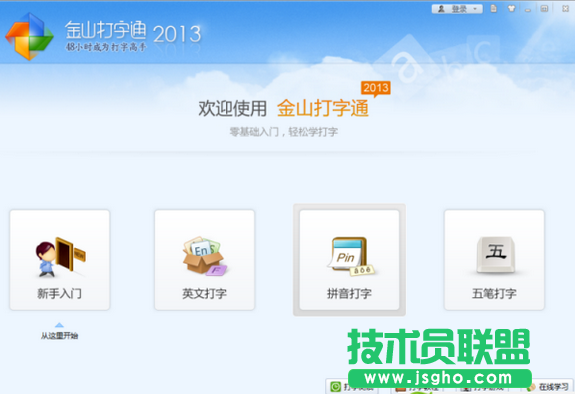Close the 金山打字通 window
The image size is (575, 394).
coord(565,8)
